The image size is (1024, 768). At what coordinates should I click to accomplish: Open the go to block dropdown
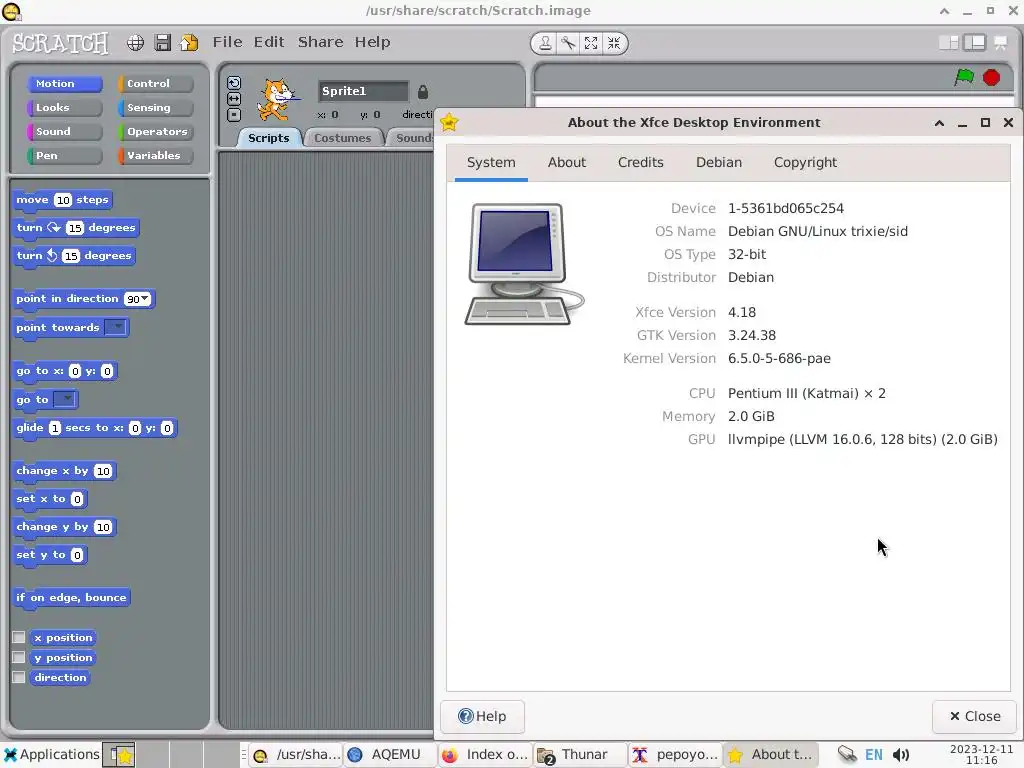(x=65, y=398)
